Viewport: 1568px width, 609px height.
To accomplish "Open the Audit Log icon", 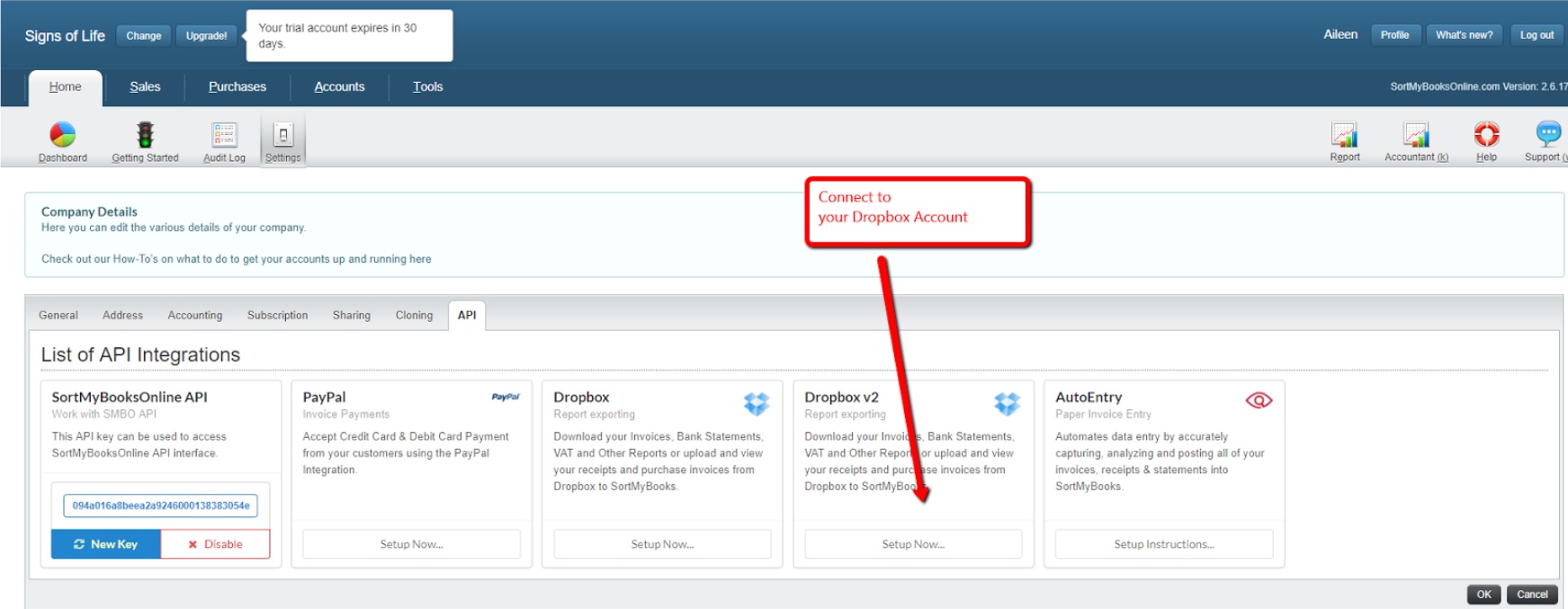I will click(x=224, y=135).
